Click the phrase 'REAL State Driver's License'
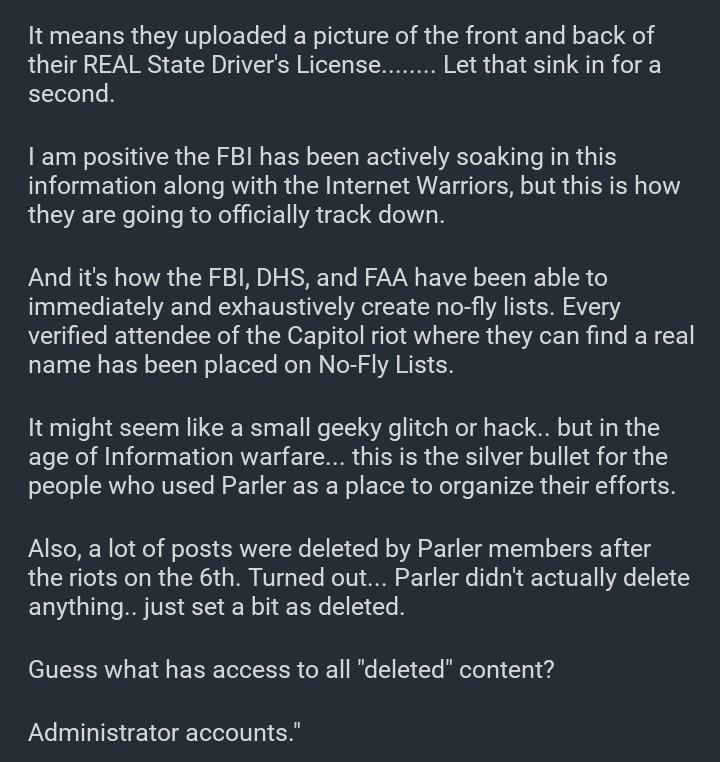Screen dimensions: 720x762 coord(232,65)
